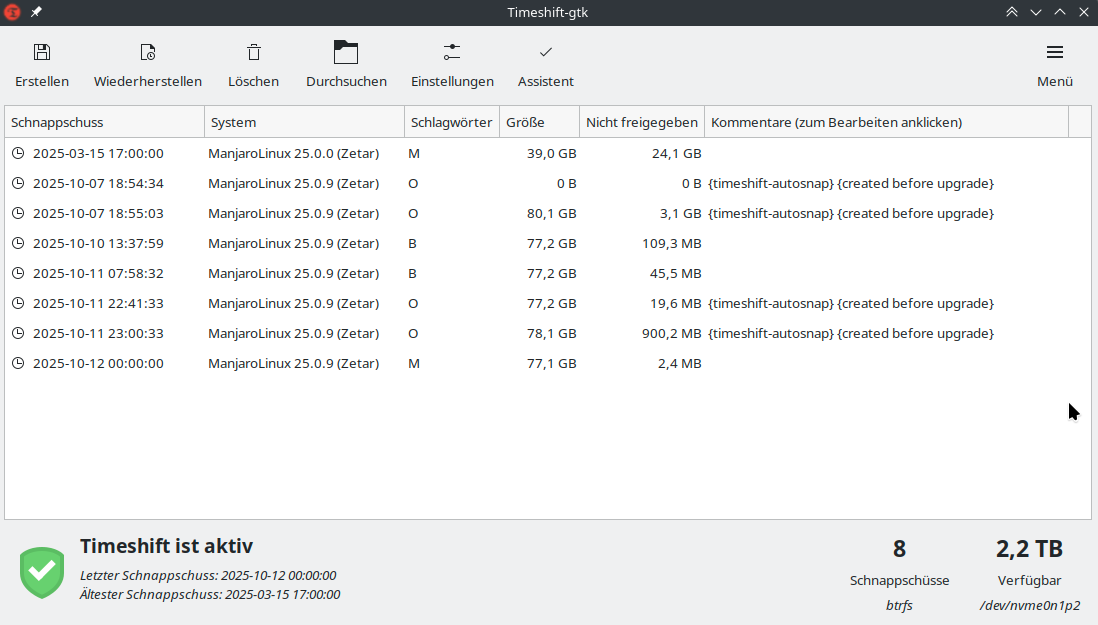The width and height of the screenshot is (1098, 625).
Task: Select snapshot 2025-10-11 07:58:32
Action: pyautogui.click(x=98, y=273)
